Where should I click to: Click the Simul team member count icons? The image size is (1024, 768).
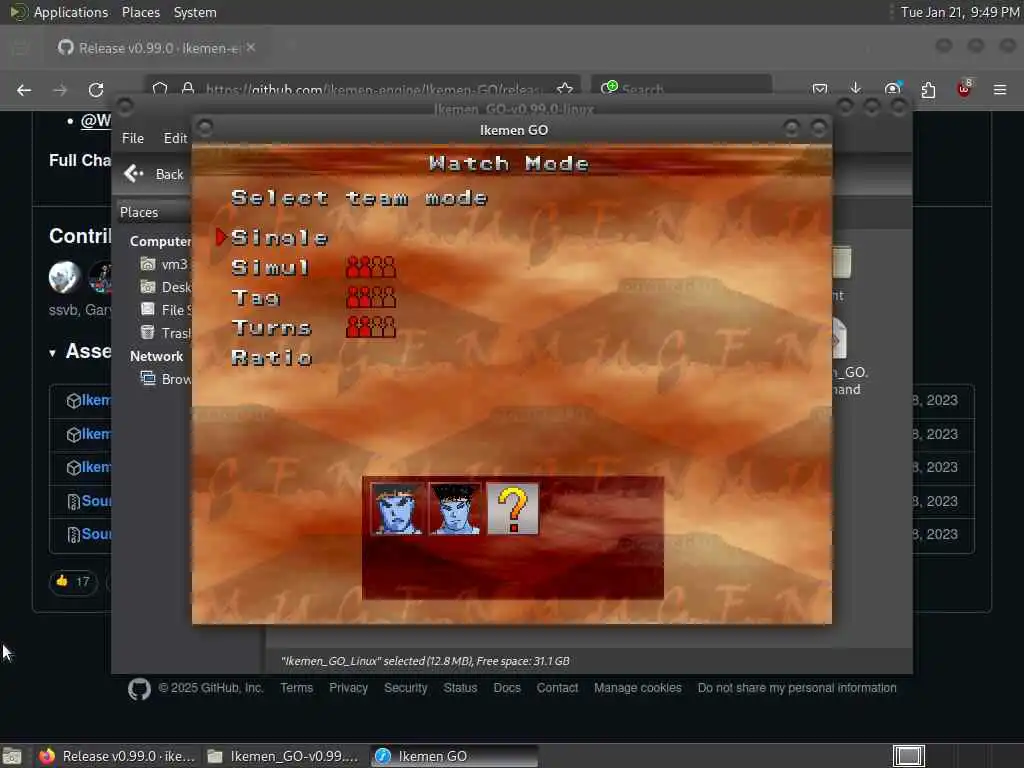371,267
